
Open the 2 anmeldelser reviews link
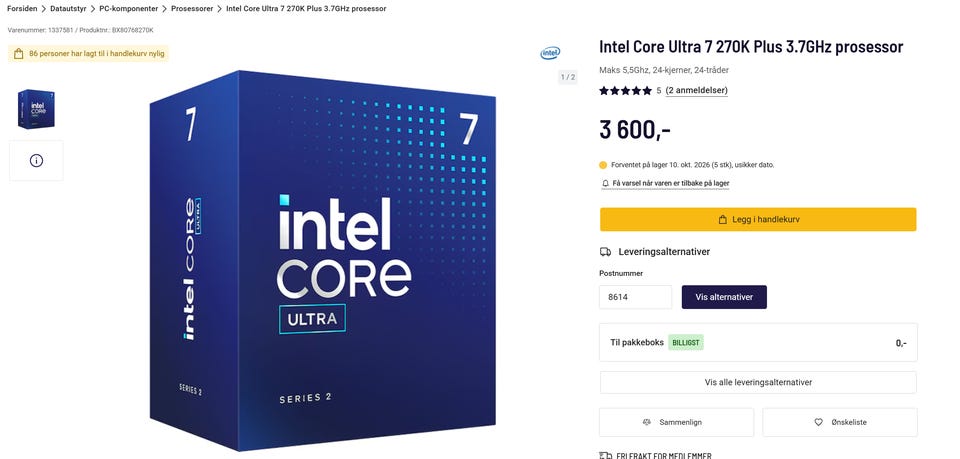(x=696, y=91)
